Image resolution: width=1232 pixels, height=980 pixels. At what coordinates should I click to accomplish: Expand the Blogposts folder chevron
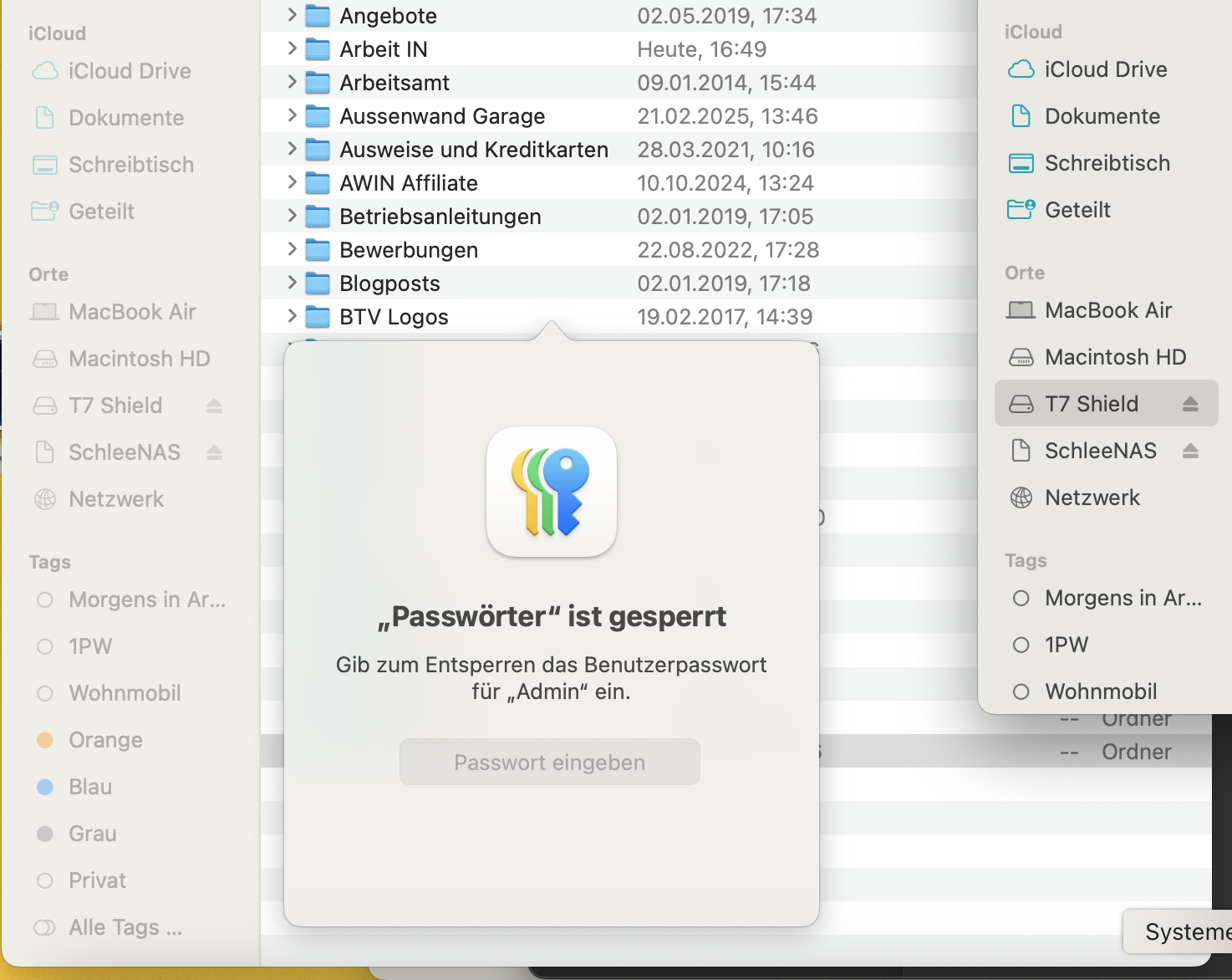(x=292, y=283)
